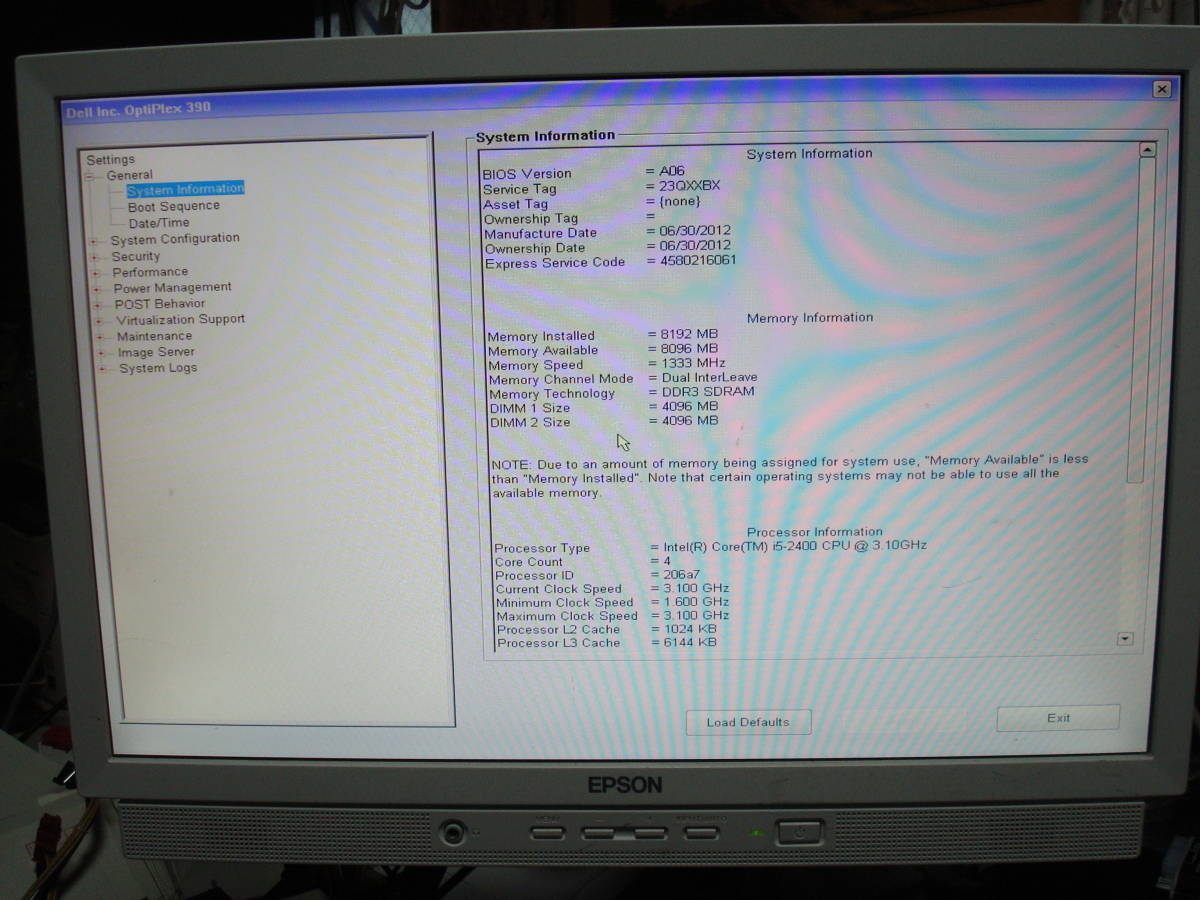Click the Core Count value '4'
1200x900 pixels.
pos(668,561)
